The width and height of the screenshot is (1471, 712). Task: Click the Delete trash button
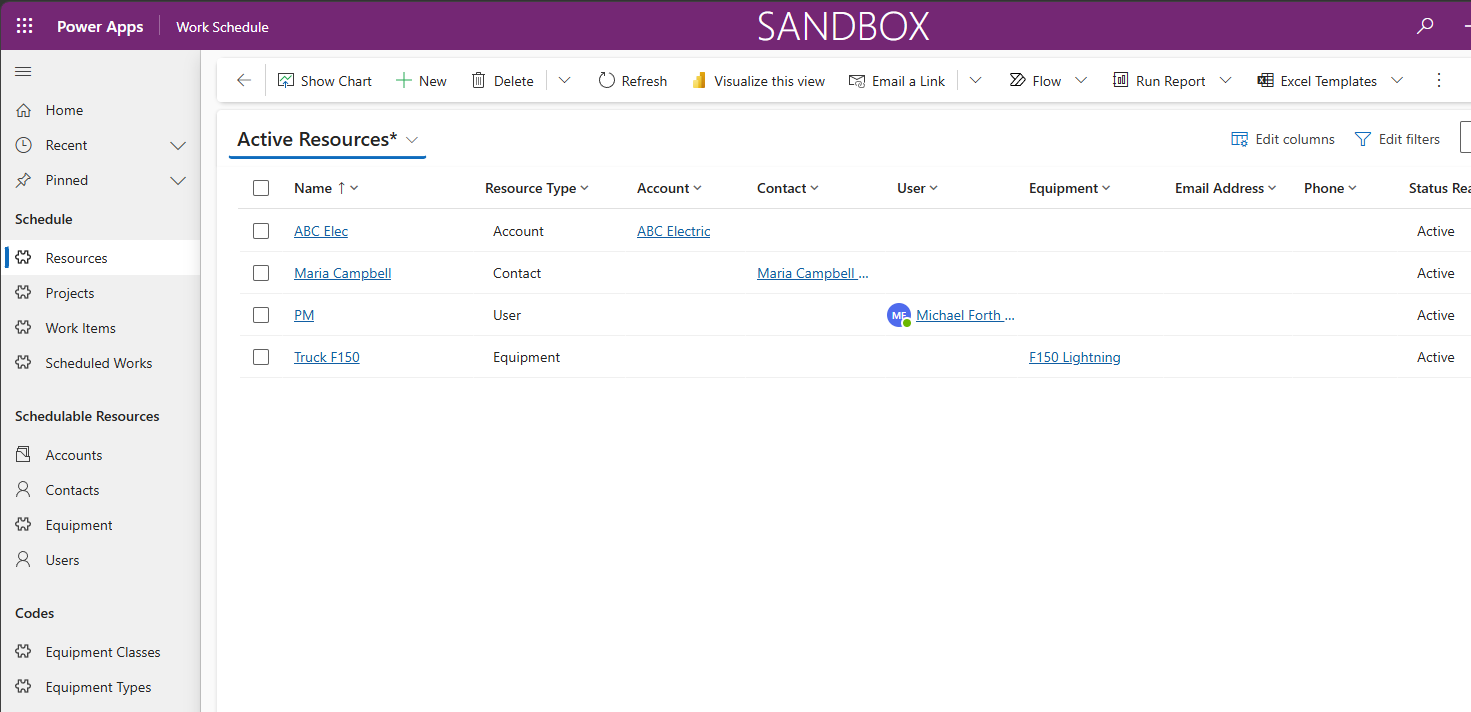[x=502, y=81]
